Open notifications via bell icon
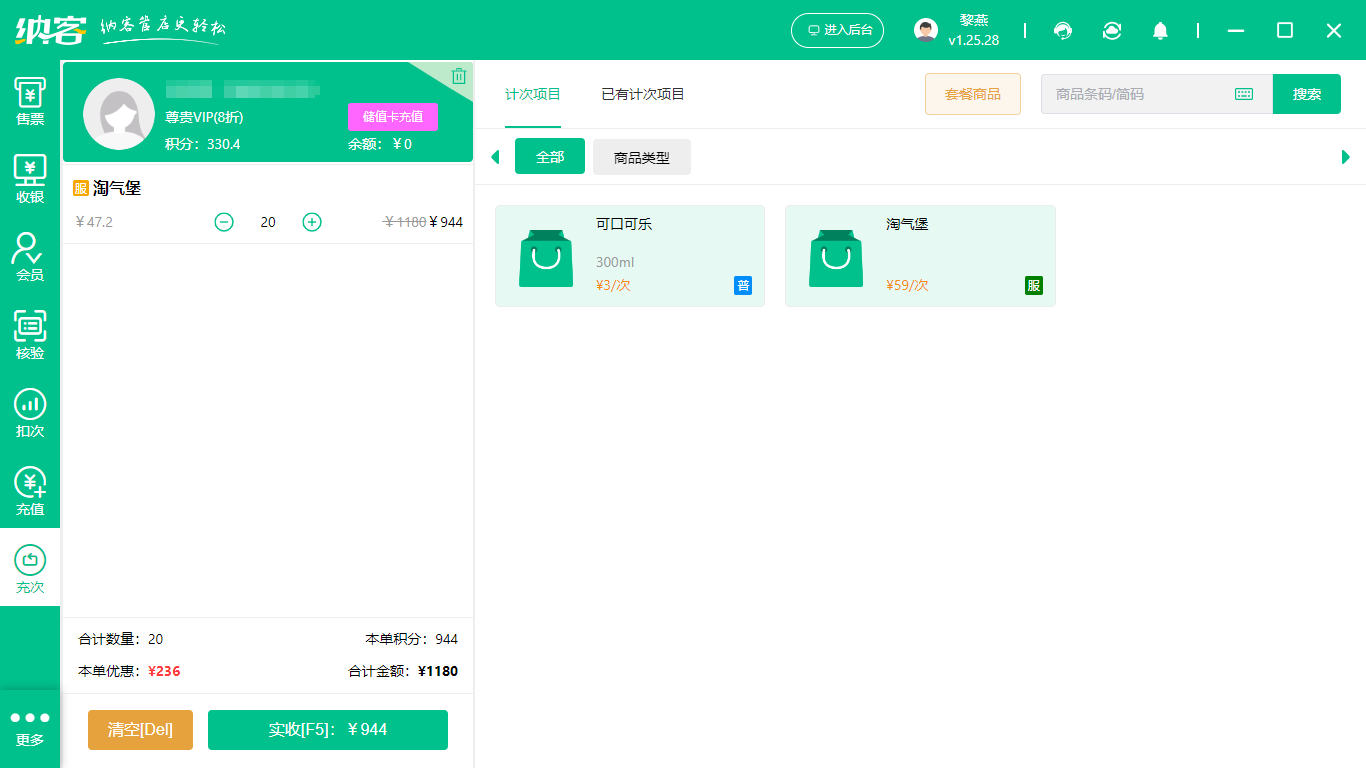This screenshot has height=768, width=1366. (1161, 31)
